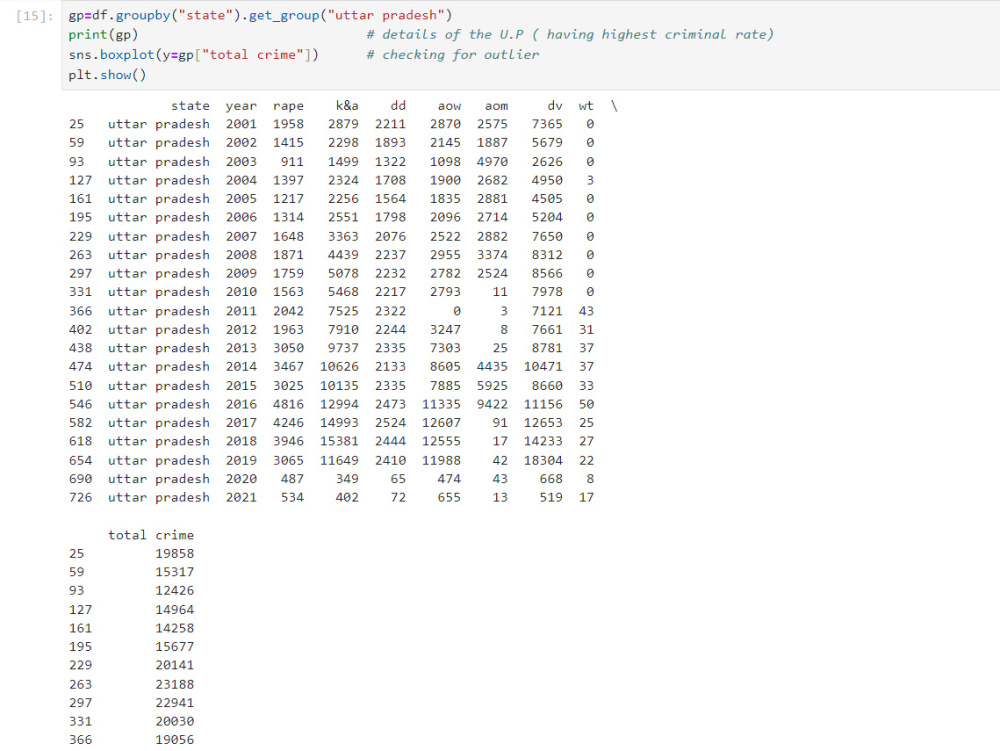Screen dimensions: 1000x751
Task: Click the print(gp) code line
Action: tap(103, 34)
